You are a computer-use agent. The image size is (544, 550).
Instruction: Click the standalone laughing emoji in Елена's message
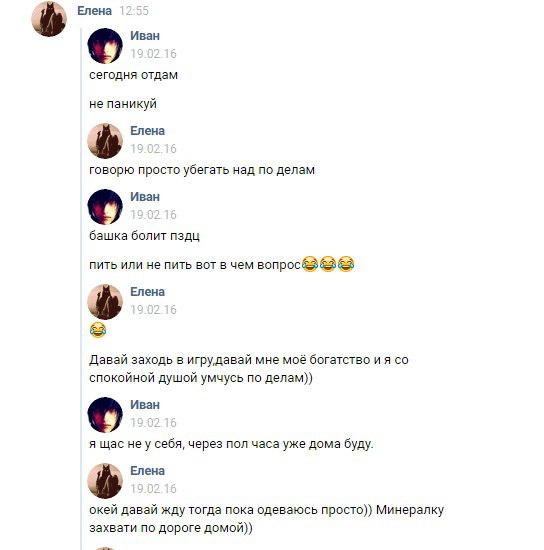(x=98, y=330)
